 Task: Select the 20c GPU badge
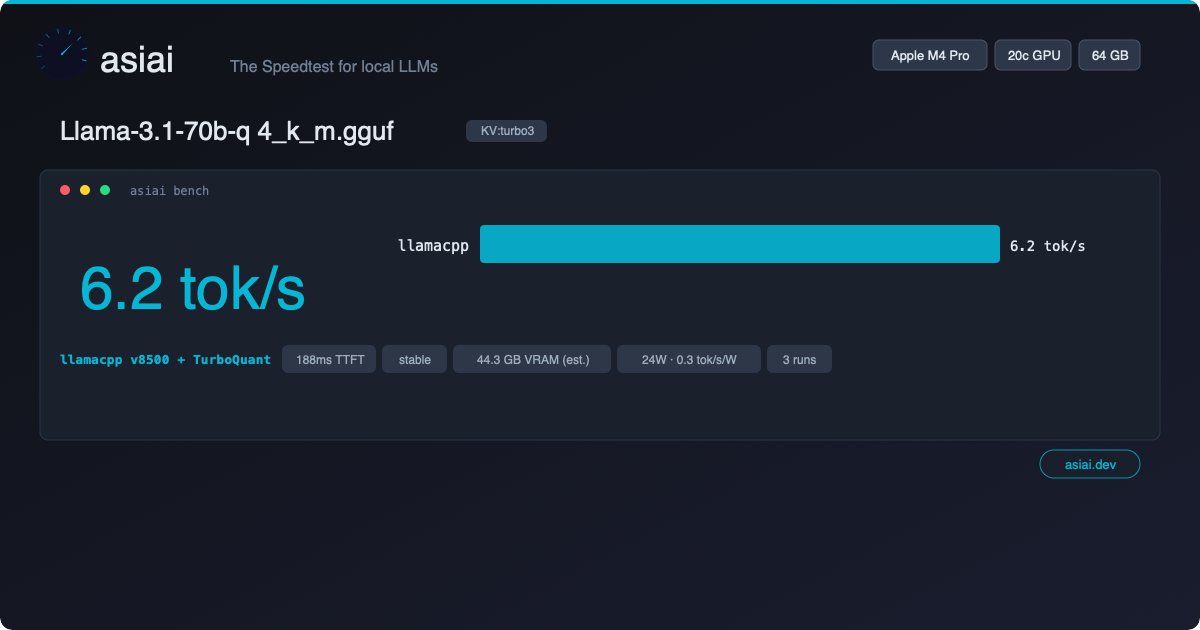point(1033,55)
